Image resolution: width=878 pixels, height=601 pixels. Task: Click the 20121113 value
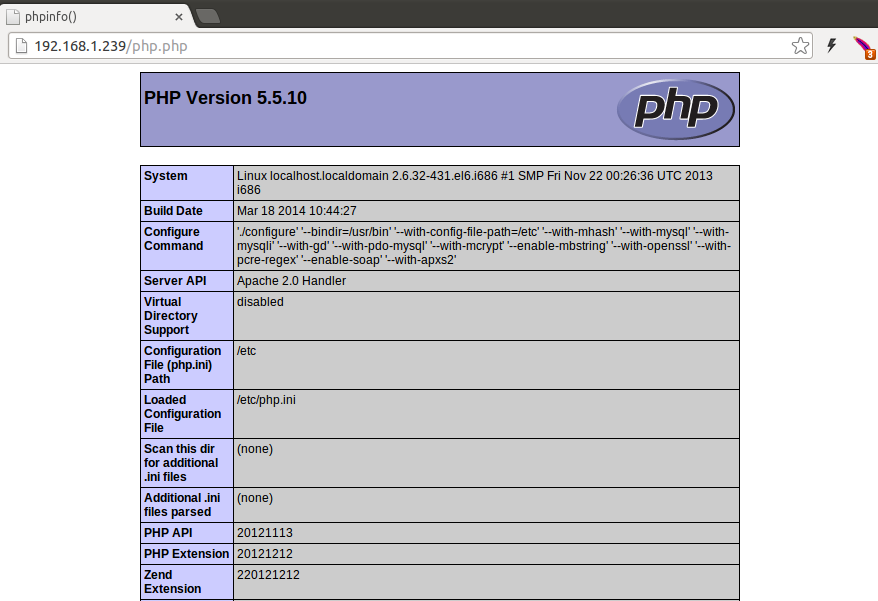click(x=265, y=533)
